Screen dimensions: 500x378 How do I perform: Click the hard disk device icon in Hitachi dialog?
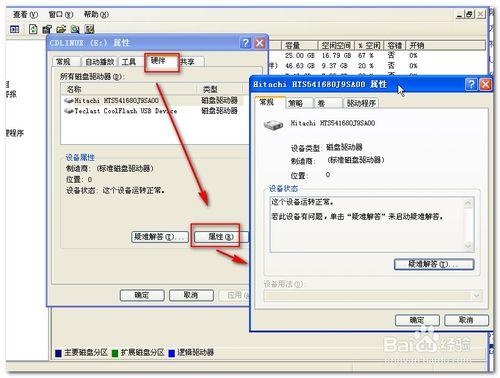273,125
